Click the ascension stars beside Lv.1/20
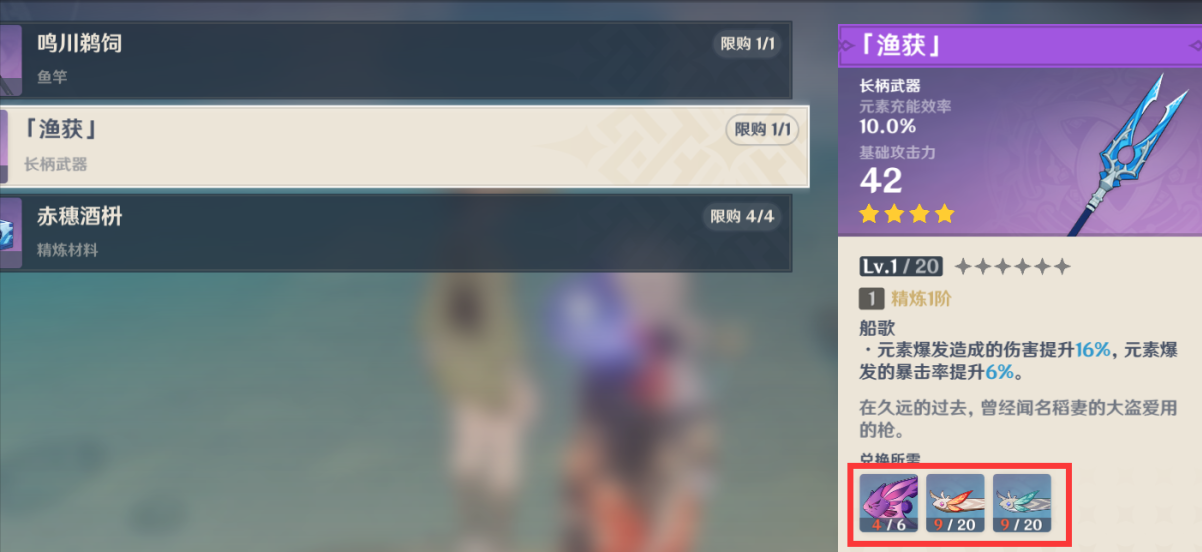The width and height of the screenshot is (1202, 552). [x=1012, y=267]
